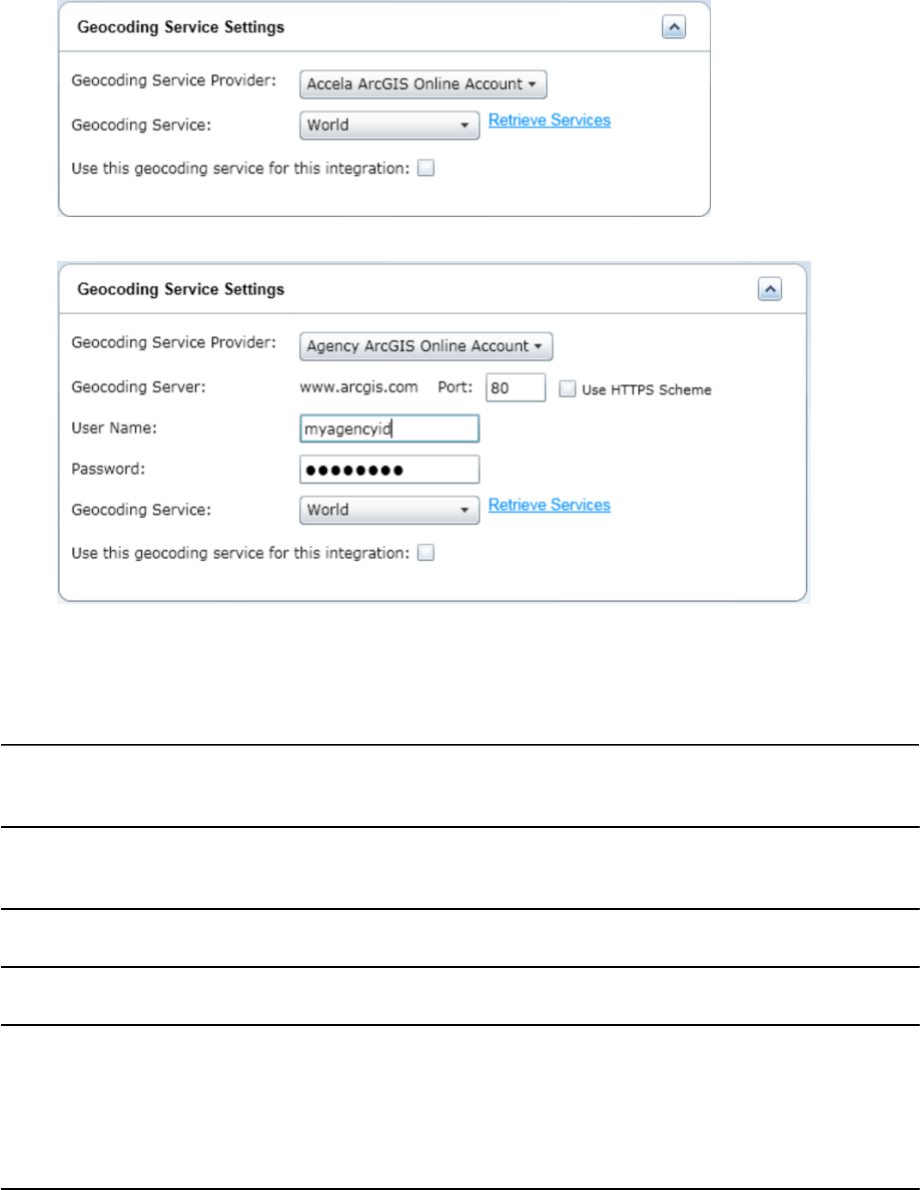Enable geocoding service checkbox in Accela panel
The width and height of the screenshot is (920, 1190).
(426, 168)
